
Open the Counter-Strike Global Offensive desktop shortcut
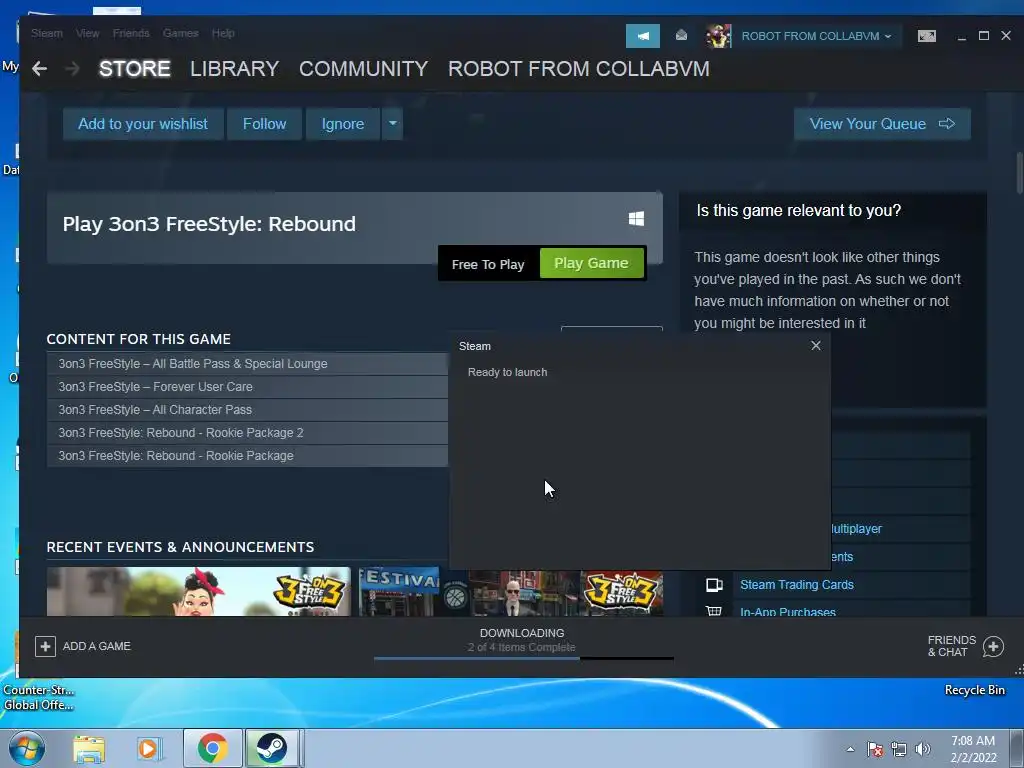point(39,697)
